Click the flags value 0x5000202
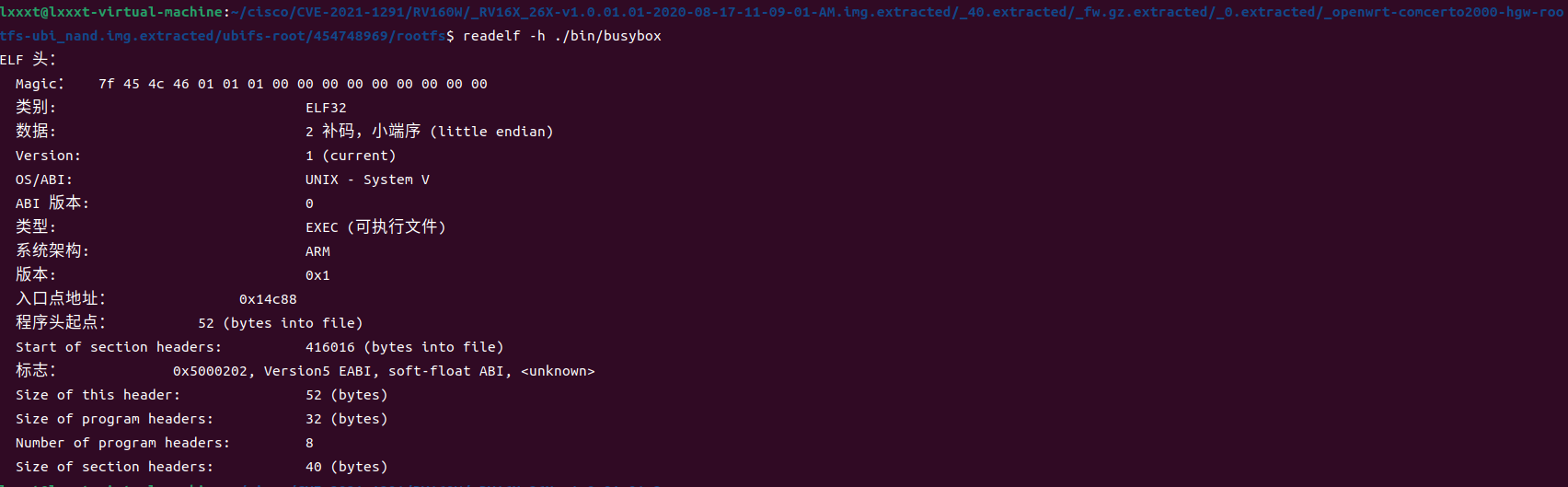The image size is (1568, 487). coord(210,371)
